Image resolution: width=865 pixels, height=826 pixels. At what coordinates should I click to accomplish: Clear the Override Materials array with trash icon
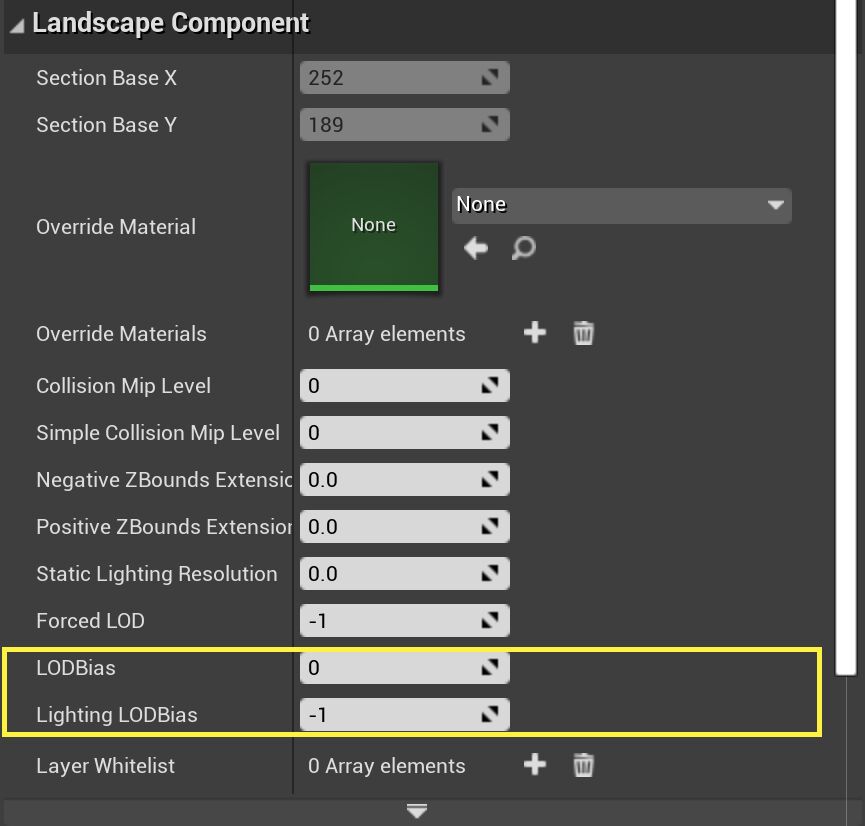(583, 333)
